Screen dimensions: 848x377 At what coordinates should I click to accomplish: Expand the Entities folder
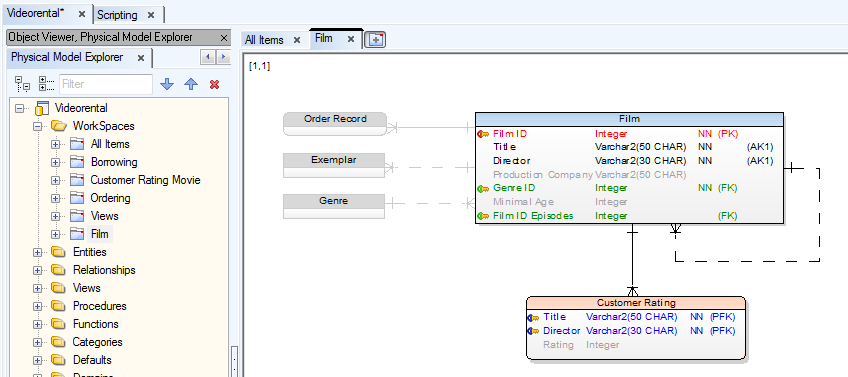point(37,252)
